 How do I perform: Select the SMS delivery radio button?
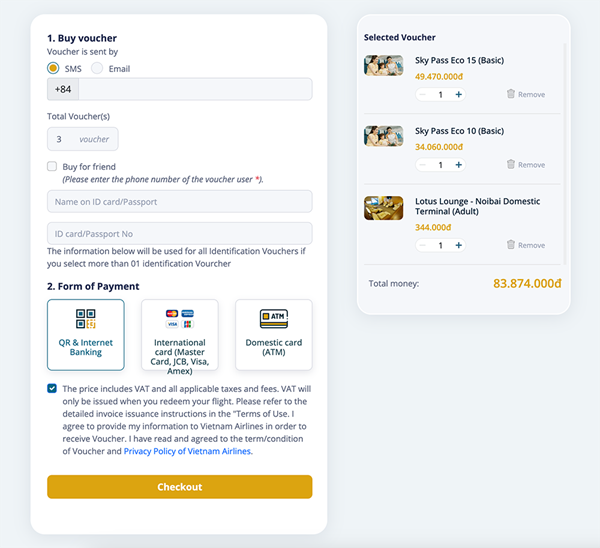coord(53,68)
